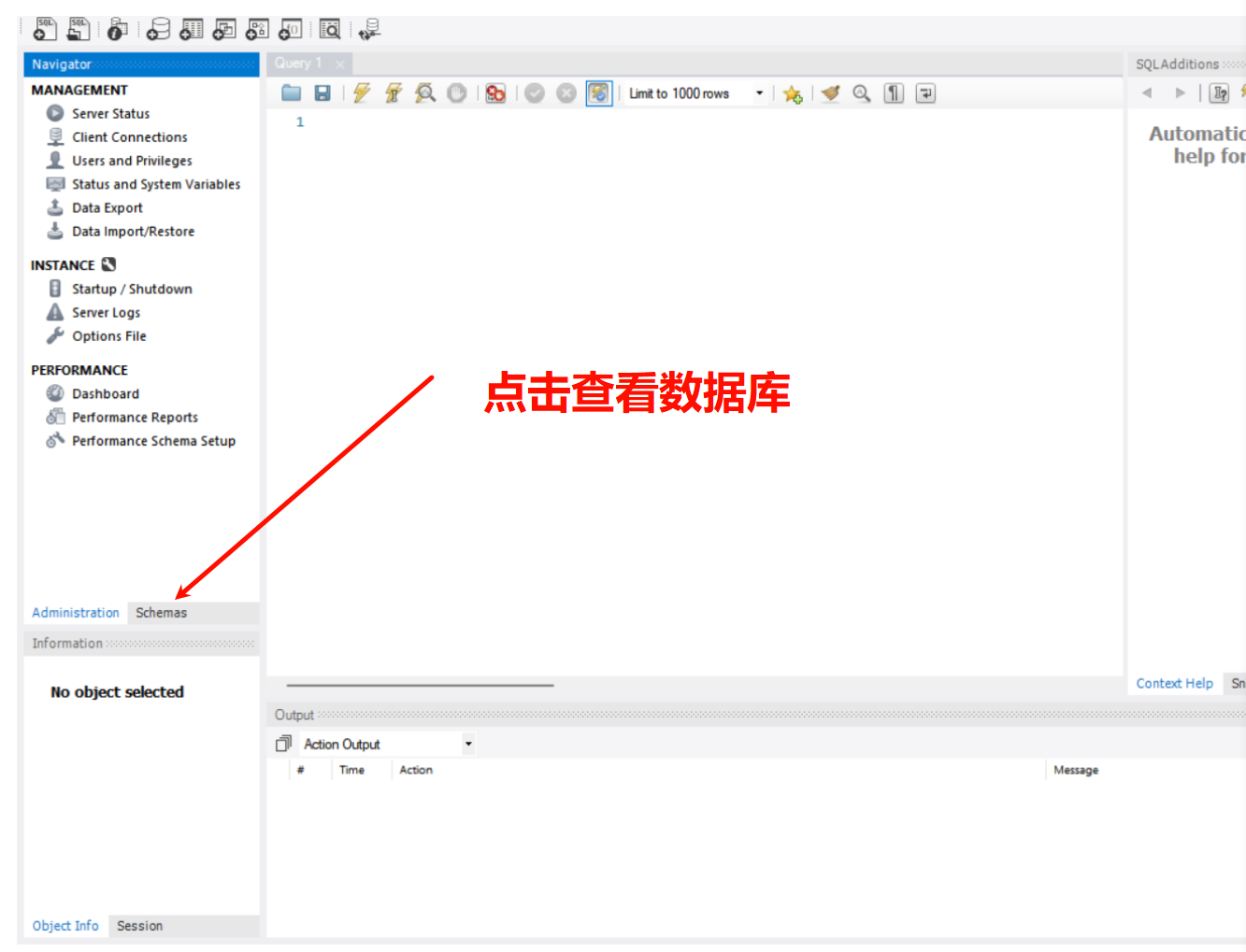Viewport: 1246px width, 952px height.
Task: Toggle continue execution on error
Action: [495, 93]
